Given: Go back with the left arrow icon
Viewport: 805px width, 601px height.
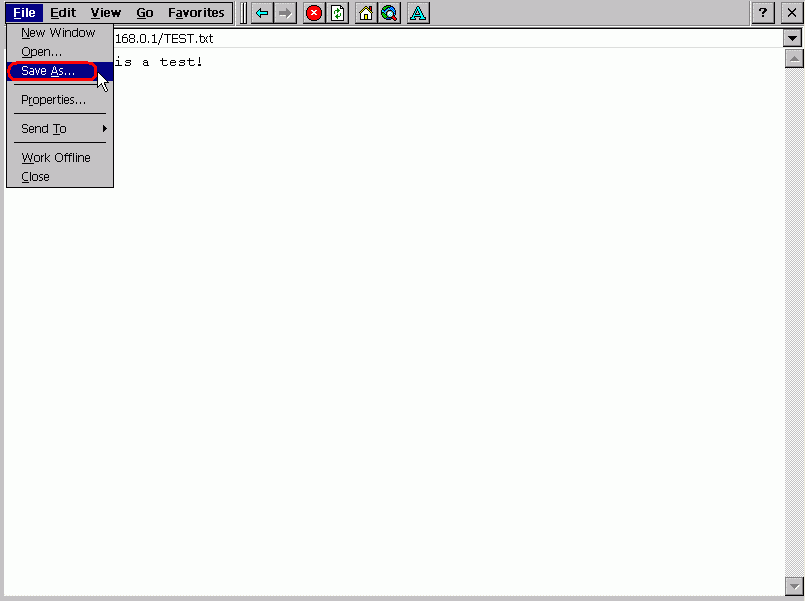Looking at the screenshot, I should click(x=262, y=13).
